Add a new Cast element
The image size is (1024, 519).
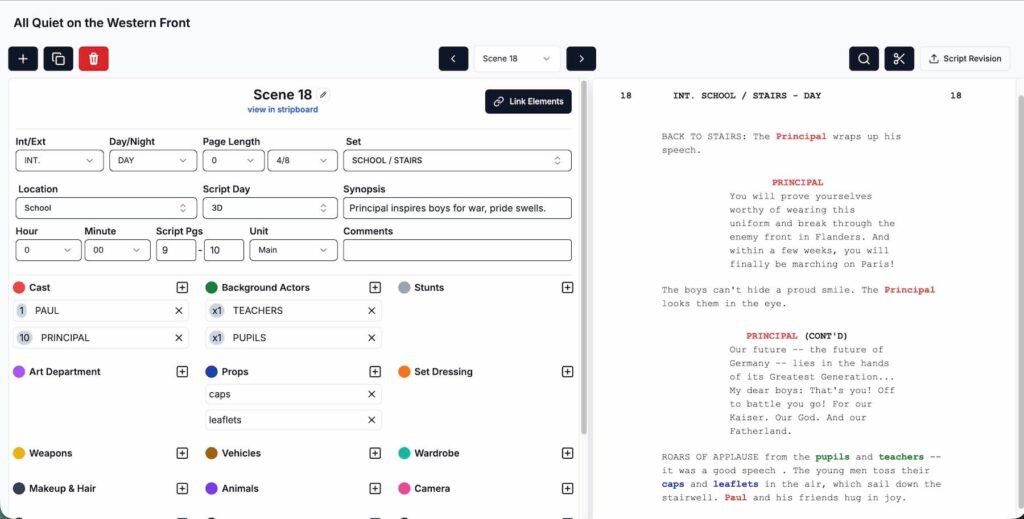click(x=182, y=288)
